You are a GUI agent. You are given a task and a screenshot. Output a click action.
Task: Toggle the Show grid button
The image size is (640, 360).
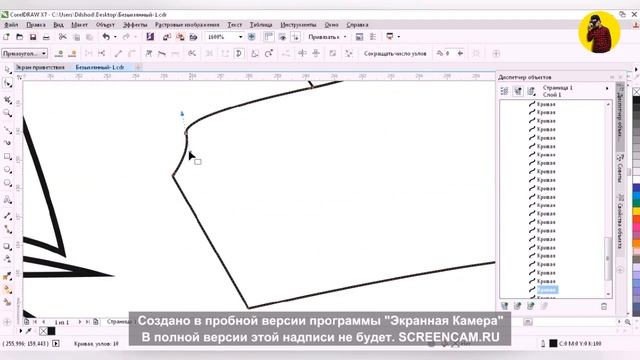[x=282, y=37]
